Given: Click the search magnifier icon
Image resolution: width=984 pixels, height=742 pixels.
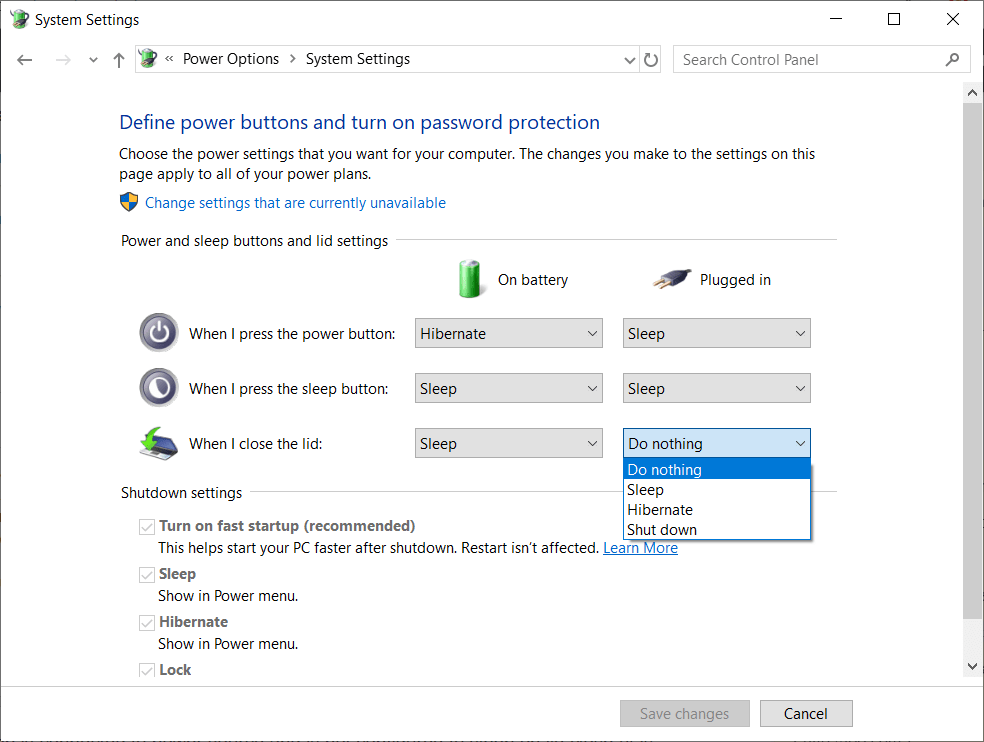Looking at the screenshot, I should click(x=952, y=59).
